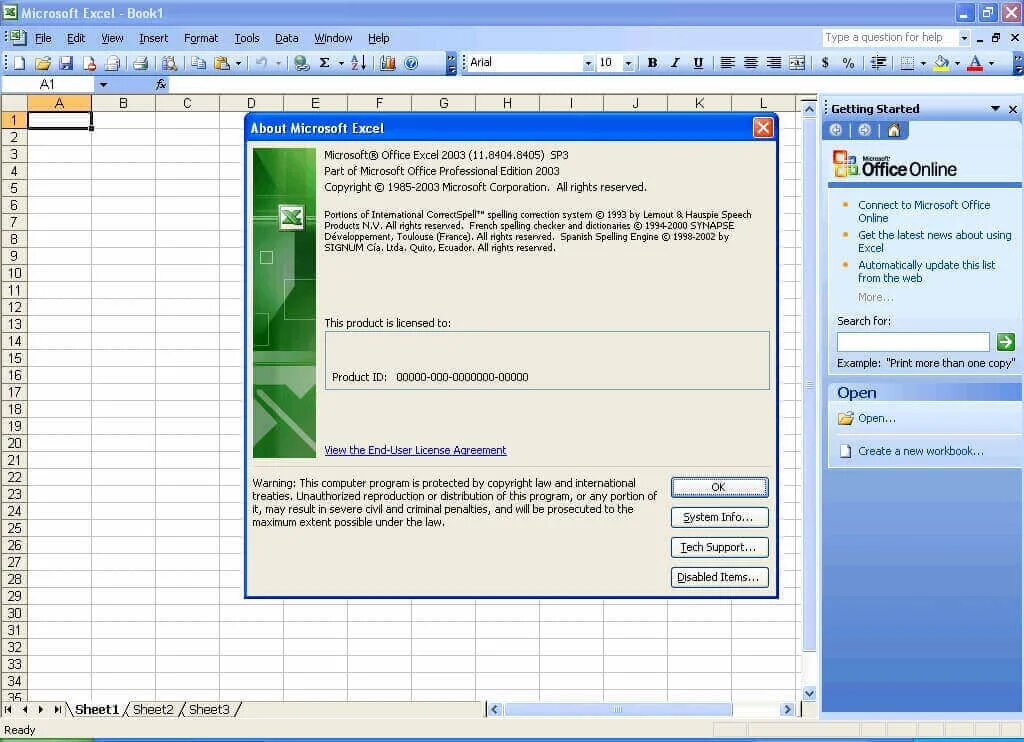This screenshot has height=742, width=1024.
Task: Click the green search Go arrow
Action: 1006,341
